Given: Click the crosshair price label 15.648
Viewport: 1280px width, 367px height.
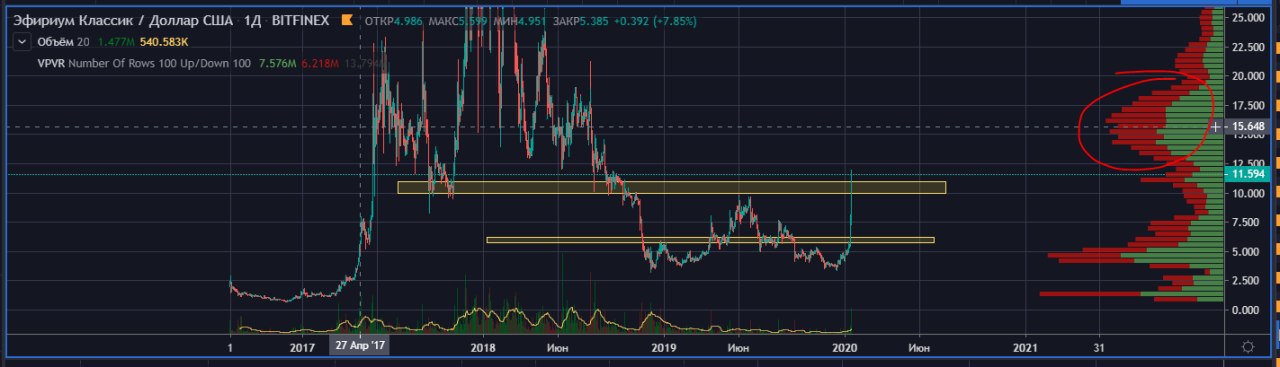Looking at the screenshot, I should (1249, 127).
